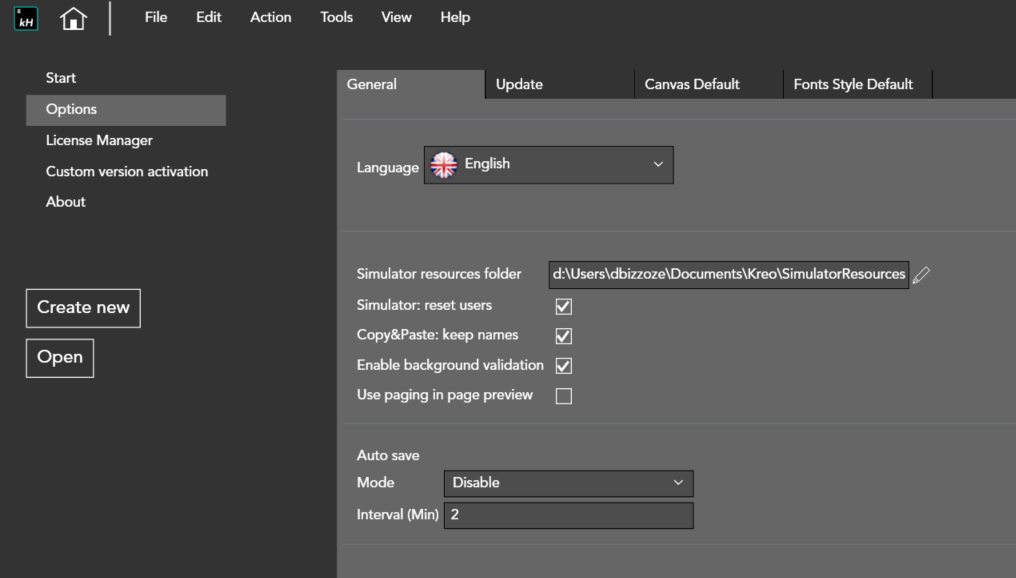Click the Simulator resources folder path field

click(x=728, y=274)
